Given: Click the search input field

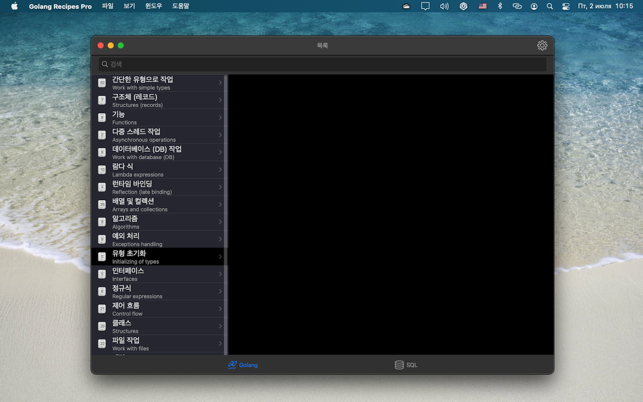Looking at the screenshot, I should tap(322, 64).
